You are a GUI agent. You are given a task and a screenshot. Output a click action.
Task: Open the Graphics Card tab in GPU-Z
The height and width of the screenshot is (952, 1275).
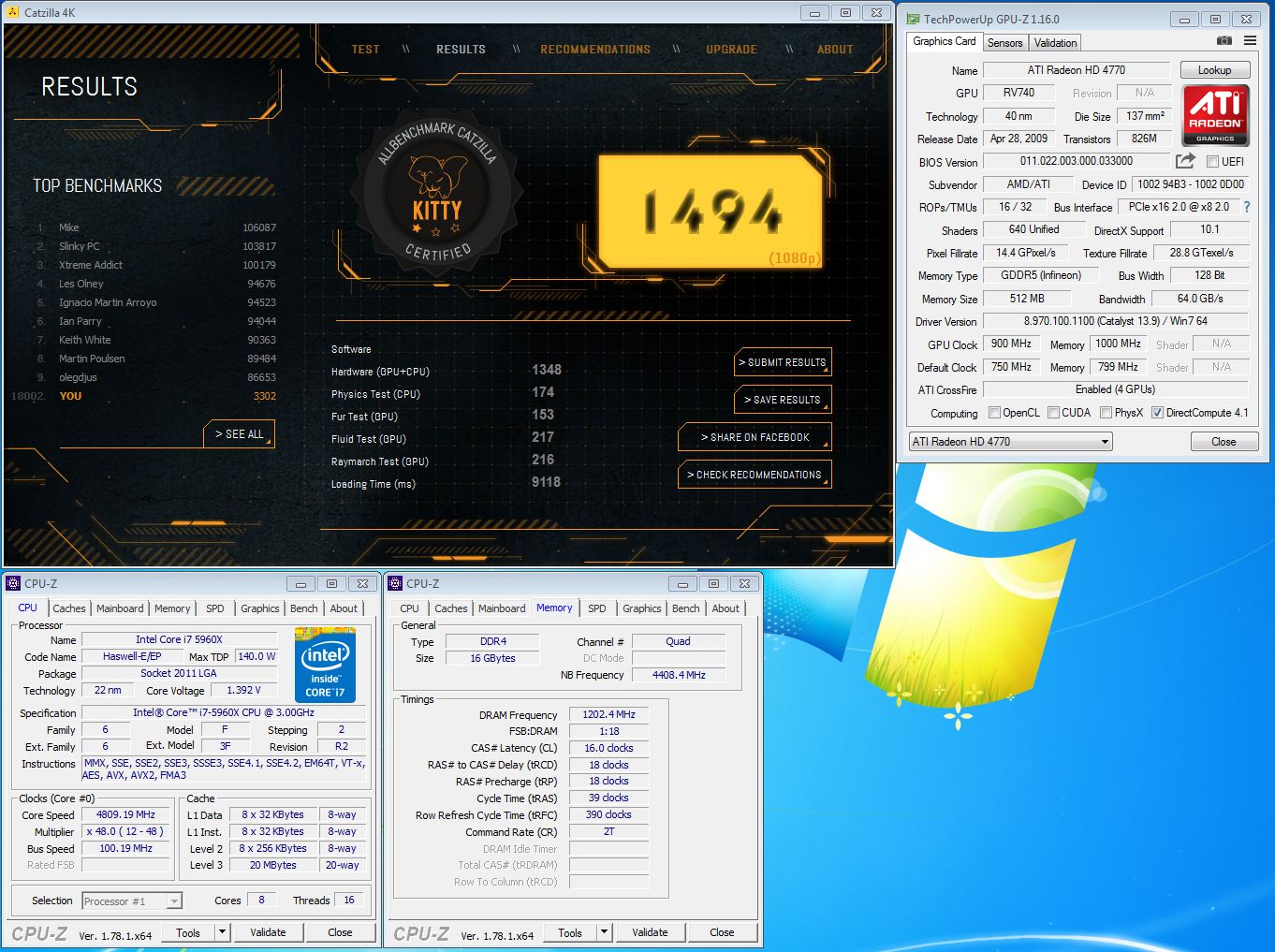pos(944,41)
